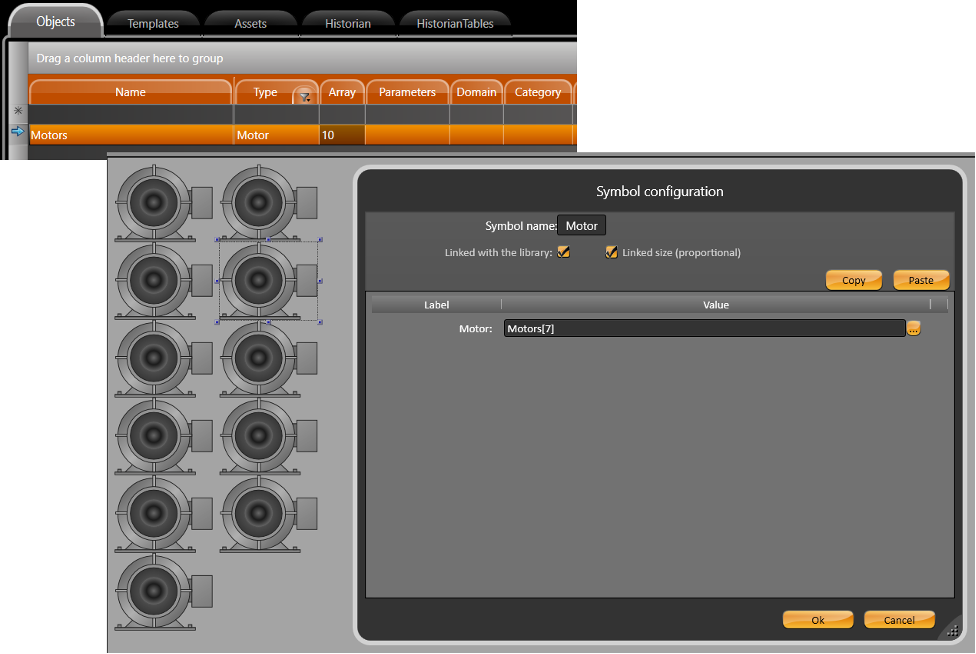Sort by the Name column header

coord(130,92)
